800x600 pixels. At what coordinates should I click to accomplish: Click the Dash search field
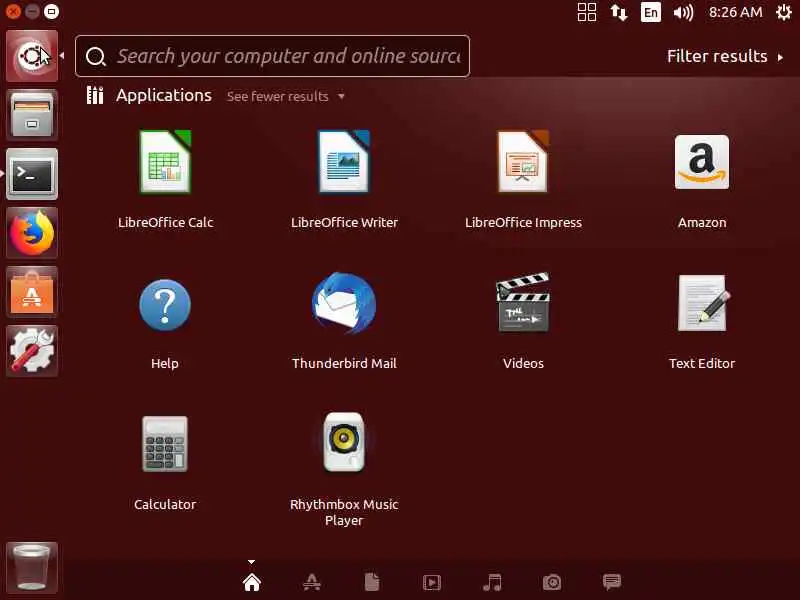click(272, 56)
